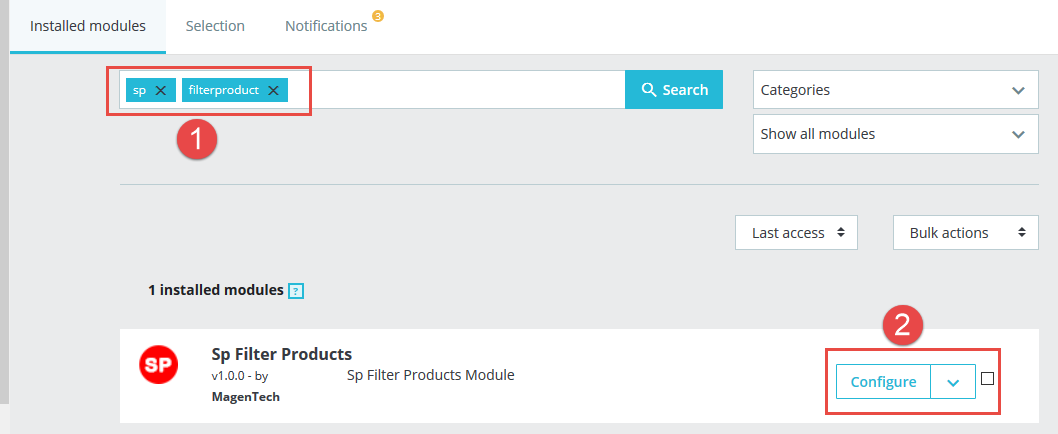Open the Bulk actions dropdown
The width and height of the screenshot is (1058, 434).
coord(966,233)
